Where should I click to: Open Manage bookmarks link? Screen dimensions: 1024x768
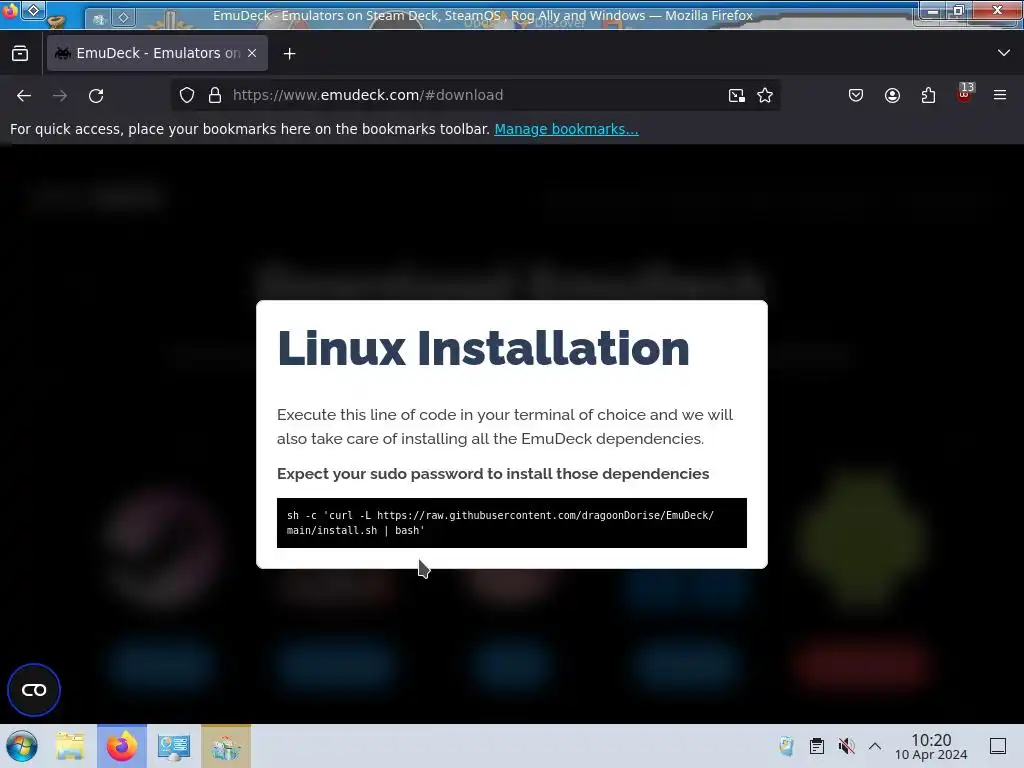(566, 129)
